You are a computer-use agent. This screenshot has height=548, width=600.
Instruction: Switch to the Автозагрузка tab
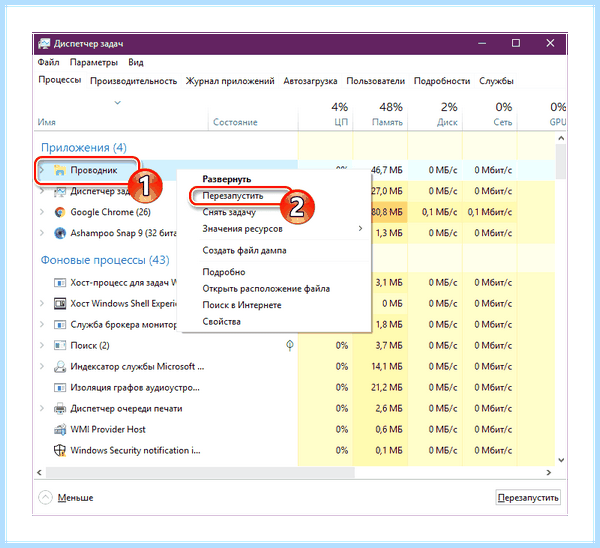tap(310, 81)
